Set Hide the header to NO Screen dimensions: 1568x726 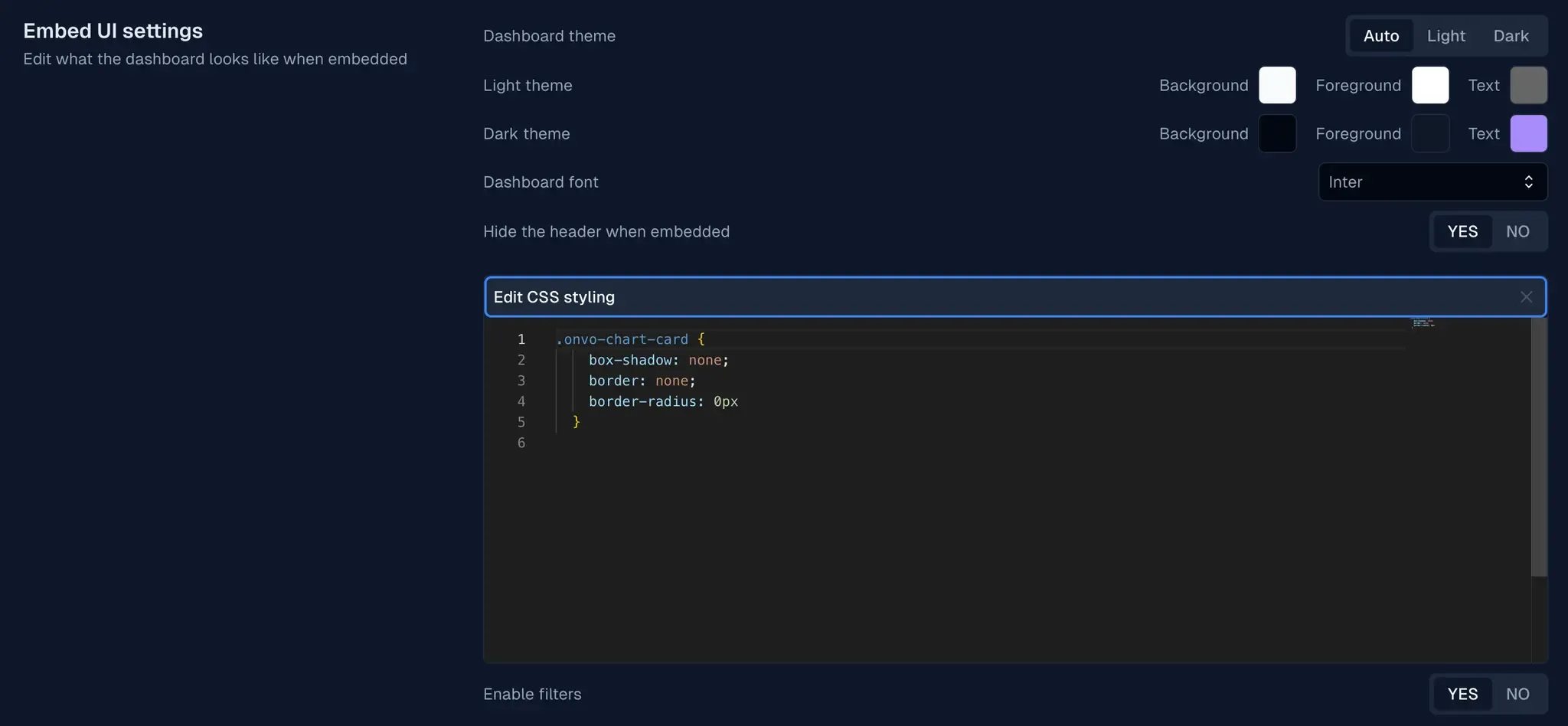[1517, 231]
